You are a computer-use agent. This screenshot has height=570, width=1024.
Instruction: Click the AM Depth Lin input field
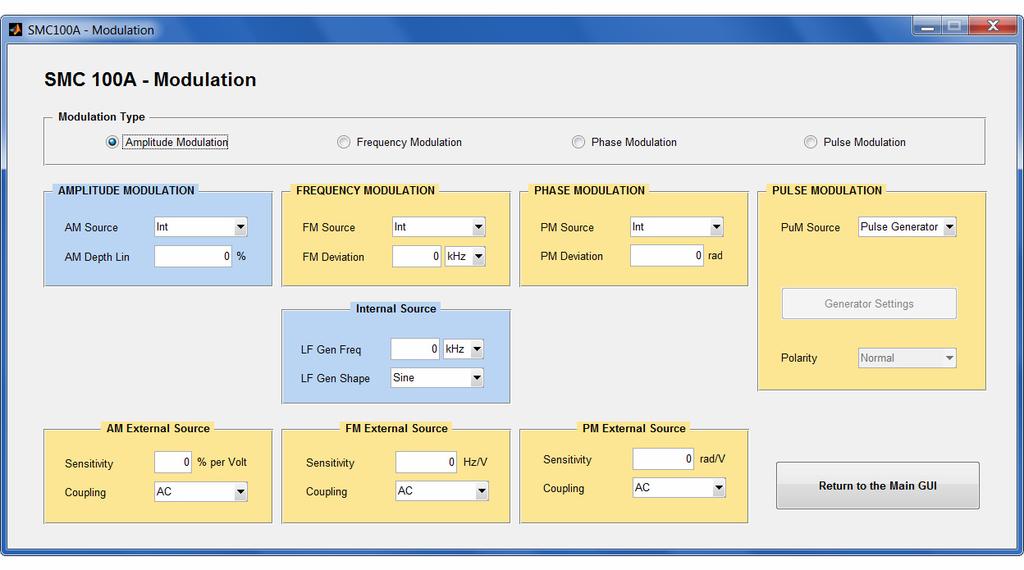tap(193, 257)
